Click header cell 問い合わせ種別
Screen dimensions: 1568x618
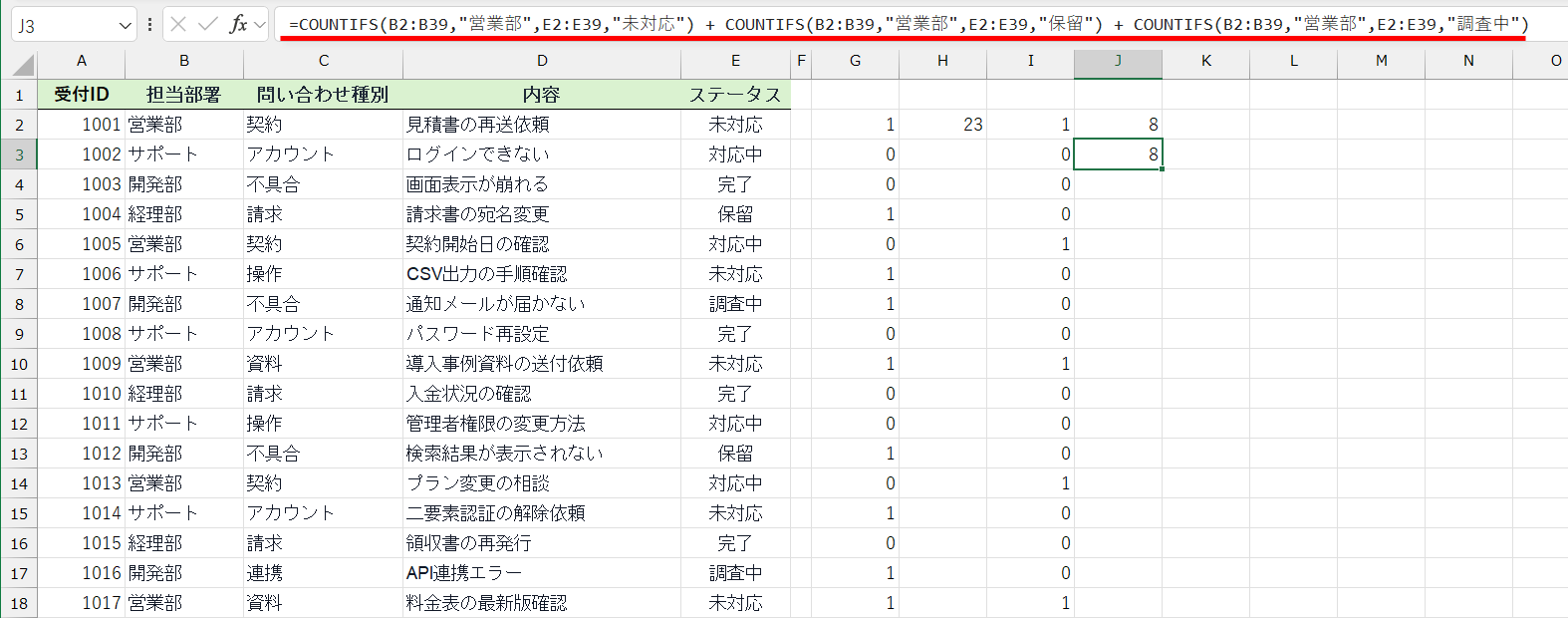pyautogui.click(x=324, y=95)
